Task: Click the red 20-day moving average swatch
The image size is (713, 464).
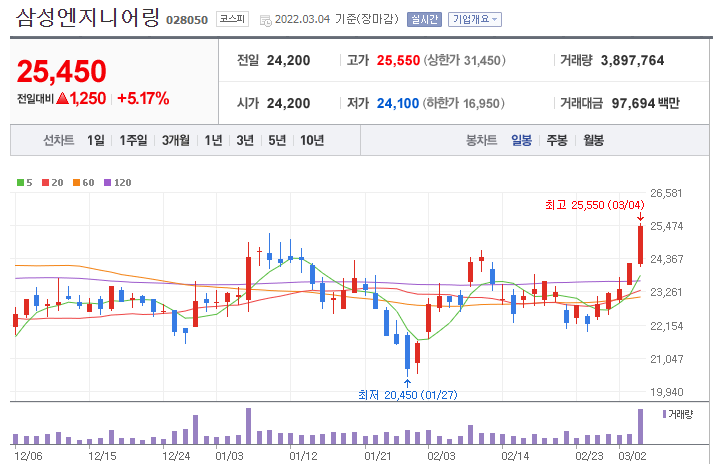Action: (45, 182)
